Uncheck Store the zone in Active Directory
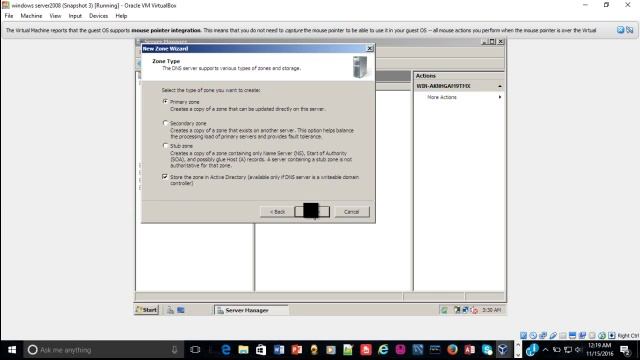 165,177
